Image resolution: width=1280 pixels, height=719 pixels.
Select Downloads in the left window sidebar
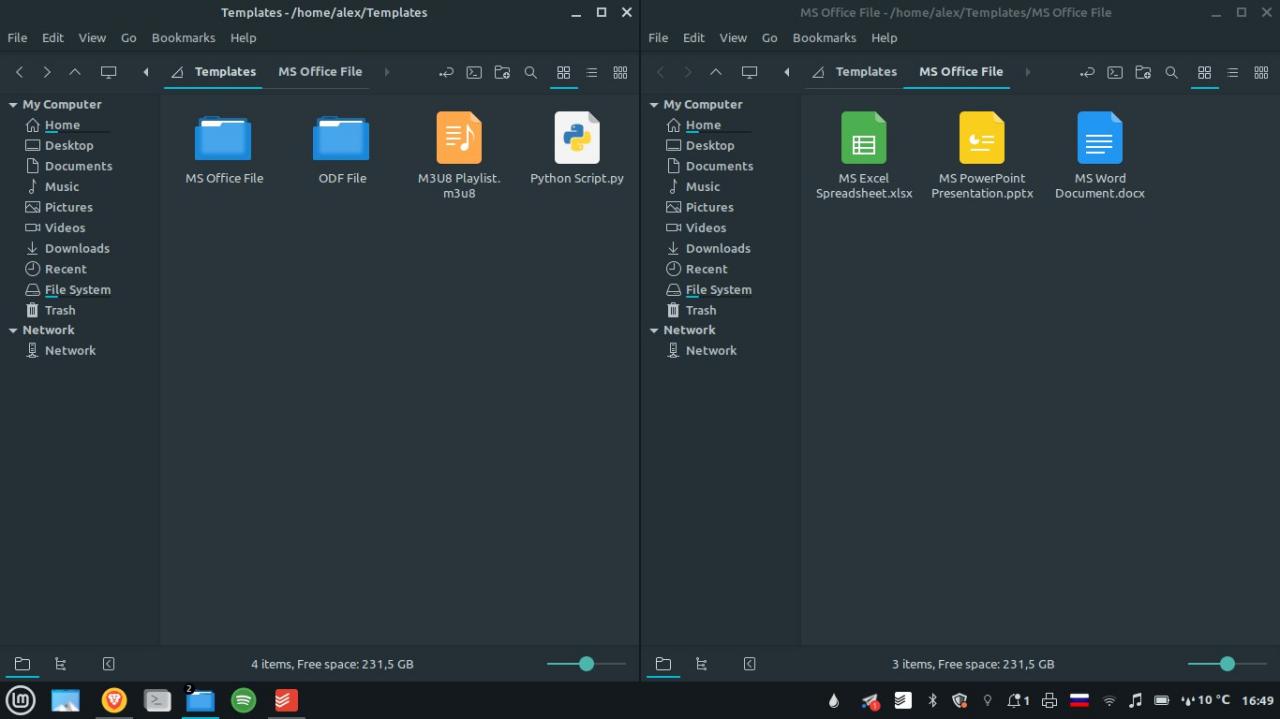pos(77,248)
